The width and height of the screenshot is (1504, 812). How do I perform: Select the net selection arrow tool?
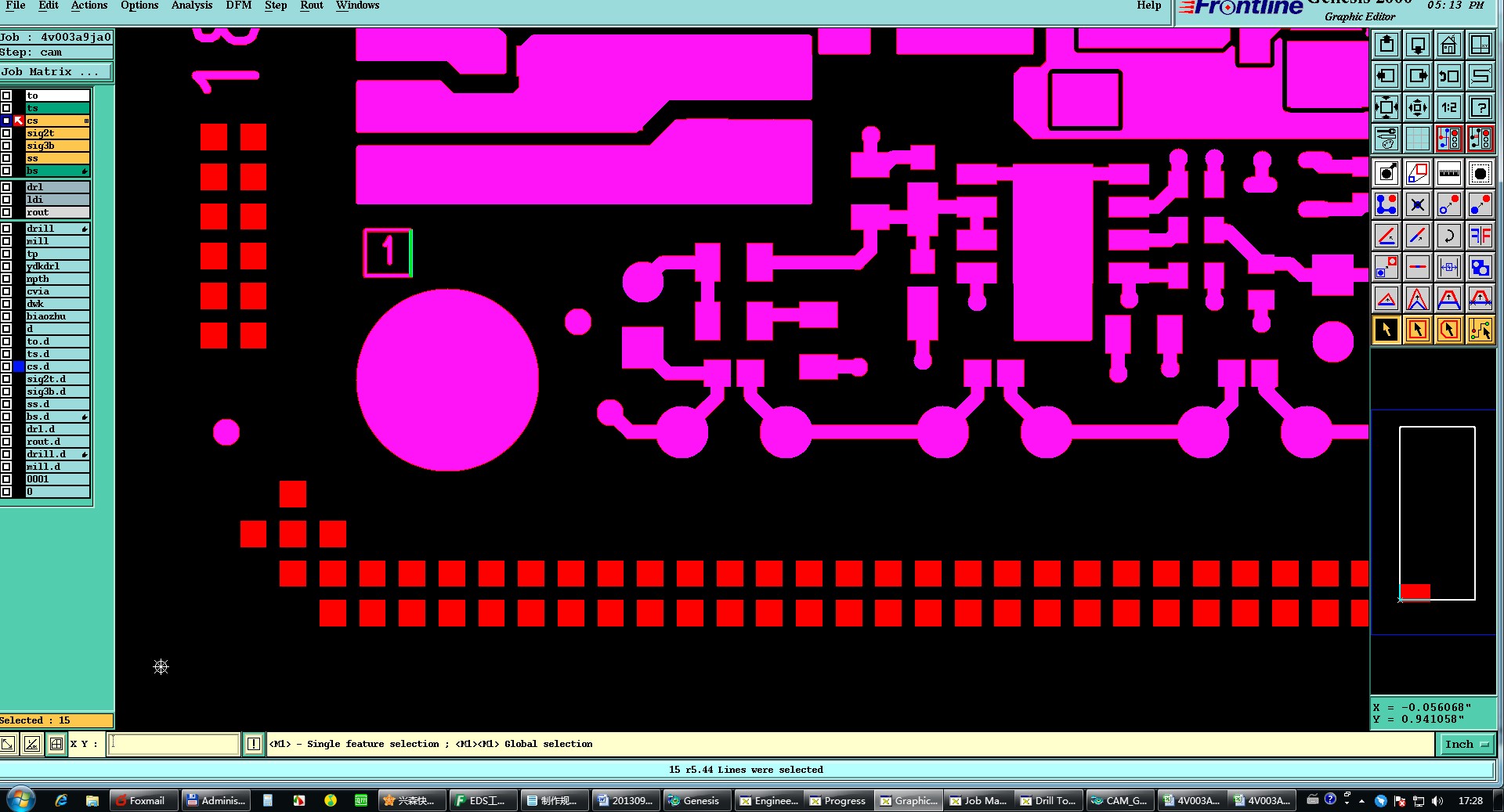1480,330
